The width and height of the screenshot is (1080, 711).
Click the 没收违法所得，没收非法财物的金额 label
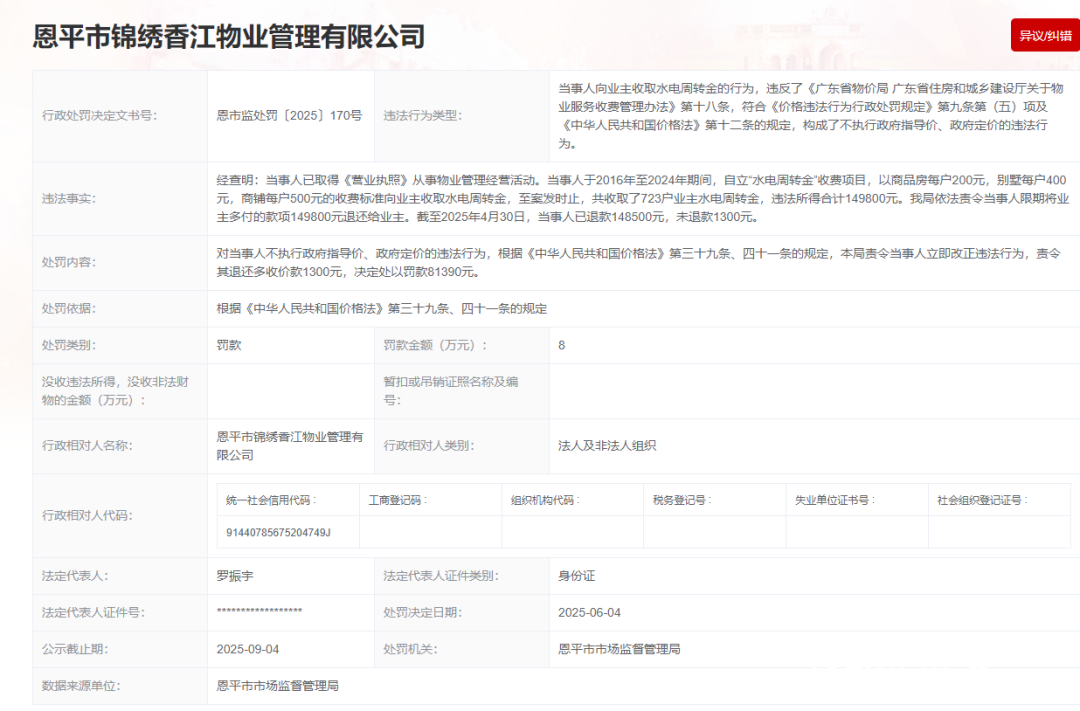[x=115, y=391]
